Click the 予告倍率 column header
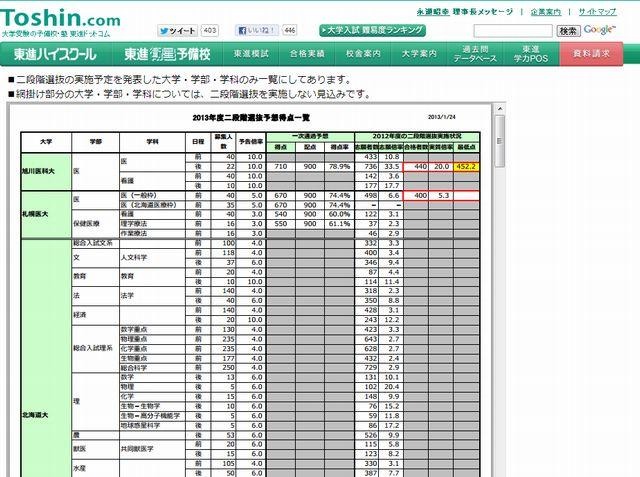The height and width of the screenshot is (477, 640). [251, 142]
